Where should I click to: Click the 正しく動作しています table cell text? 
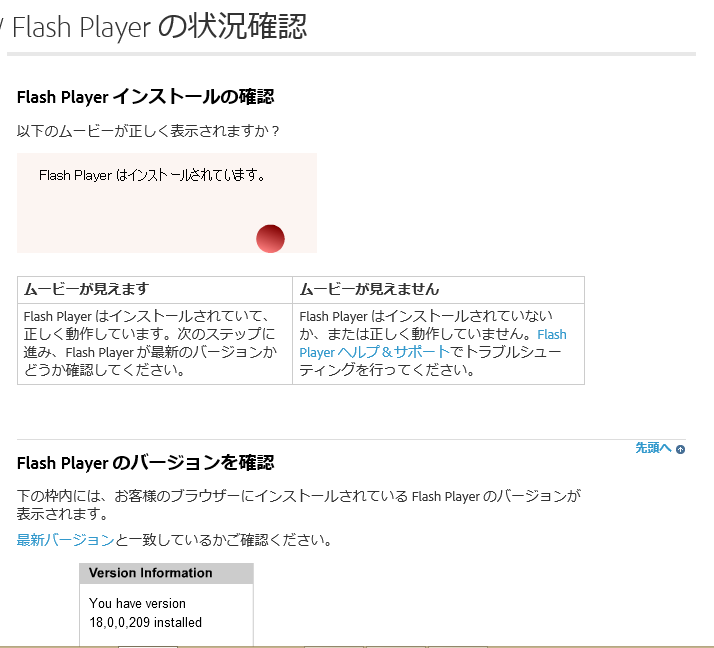(x=150, y=343)
